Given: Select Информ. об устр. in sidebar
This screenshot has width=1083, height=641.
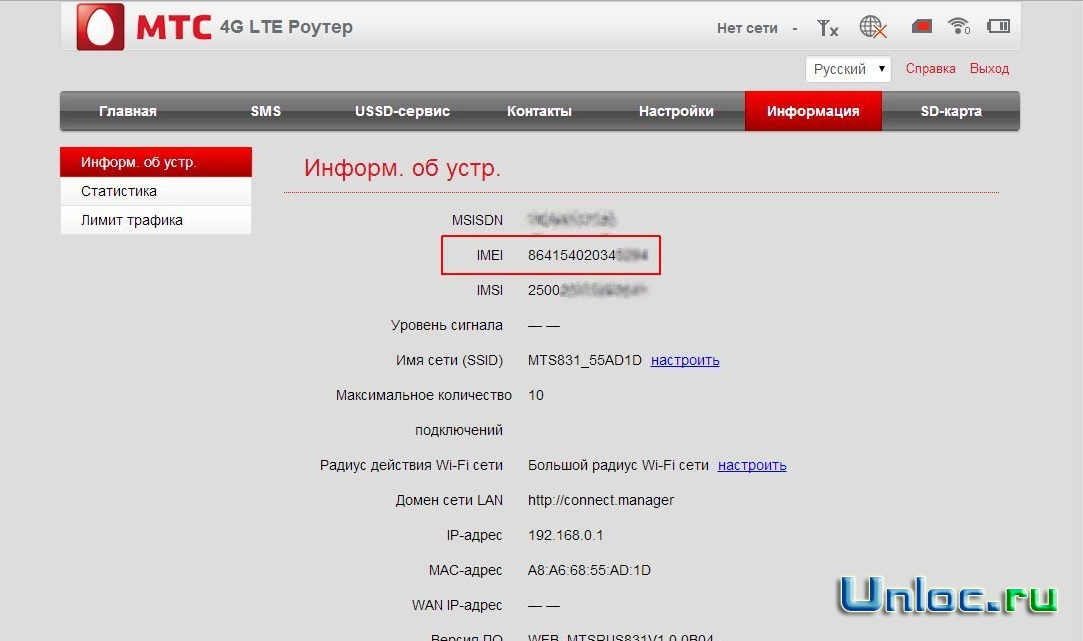Looking at the screenshot, I should 156,162.
